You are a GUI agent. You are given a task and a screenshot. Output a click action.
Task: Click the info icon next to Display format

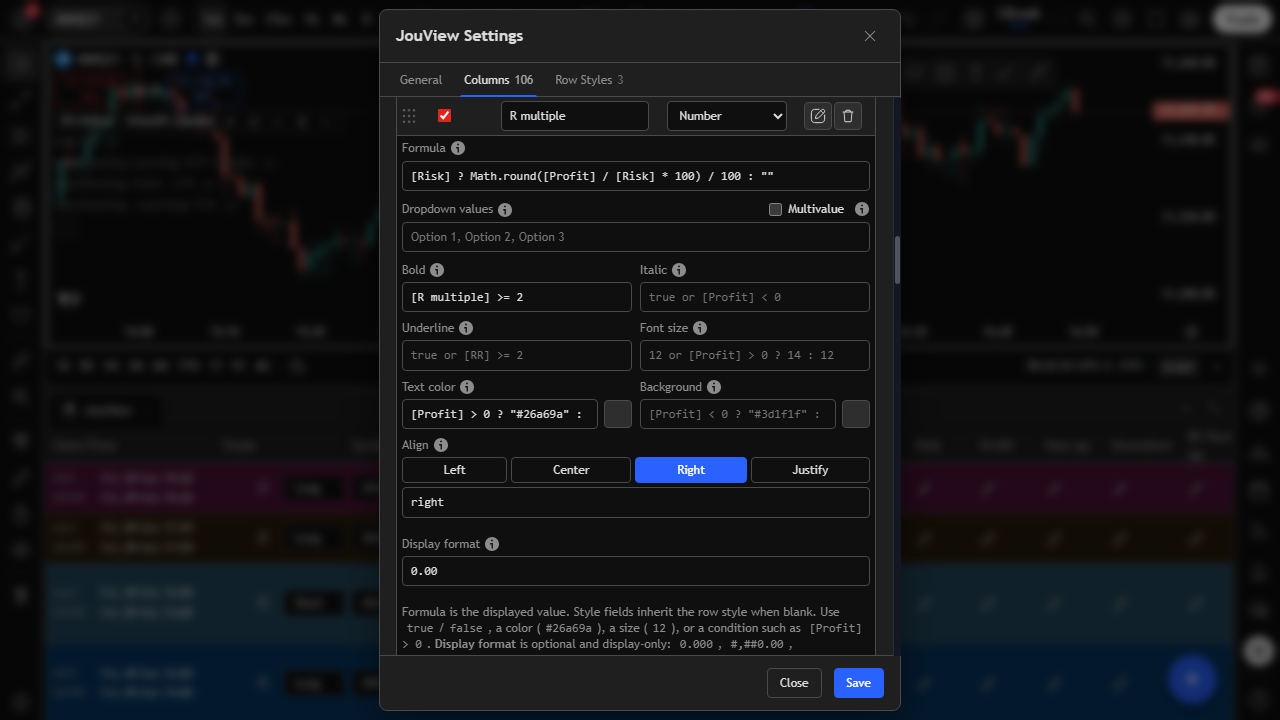coord(492,544)
